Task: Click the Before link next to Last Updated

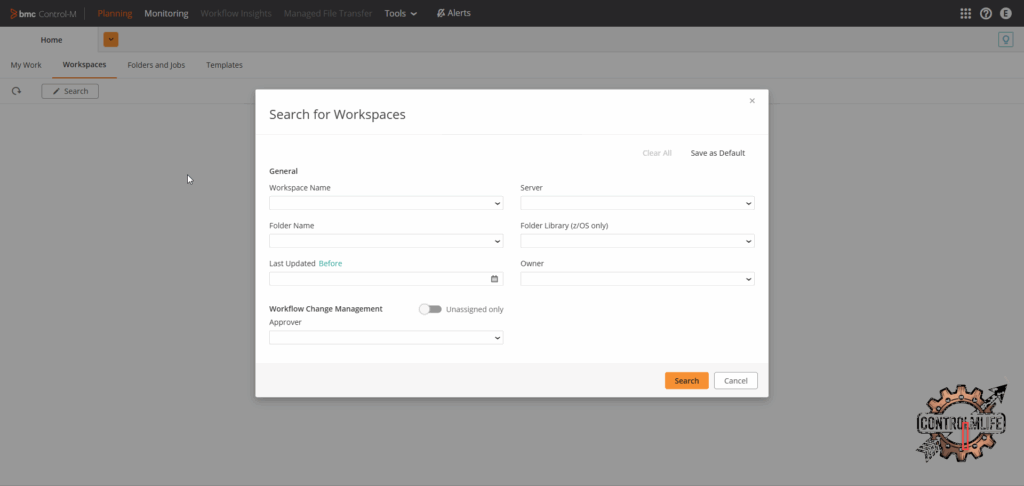Action: click(330, 264)
